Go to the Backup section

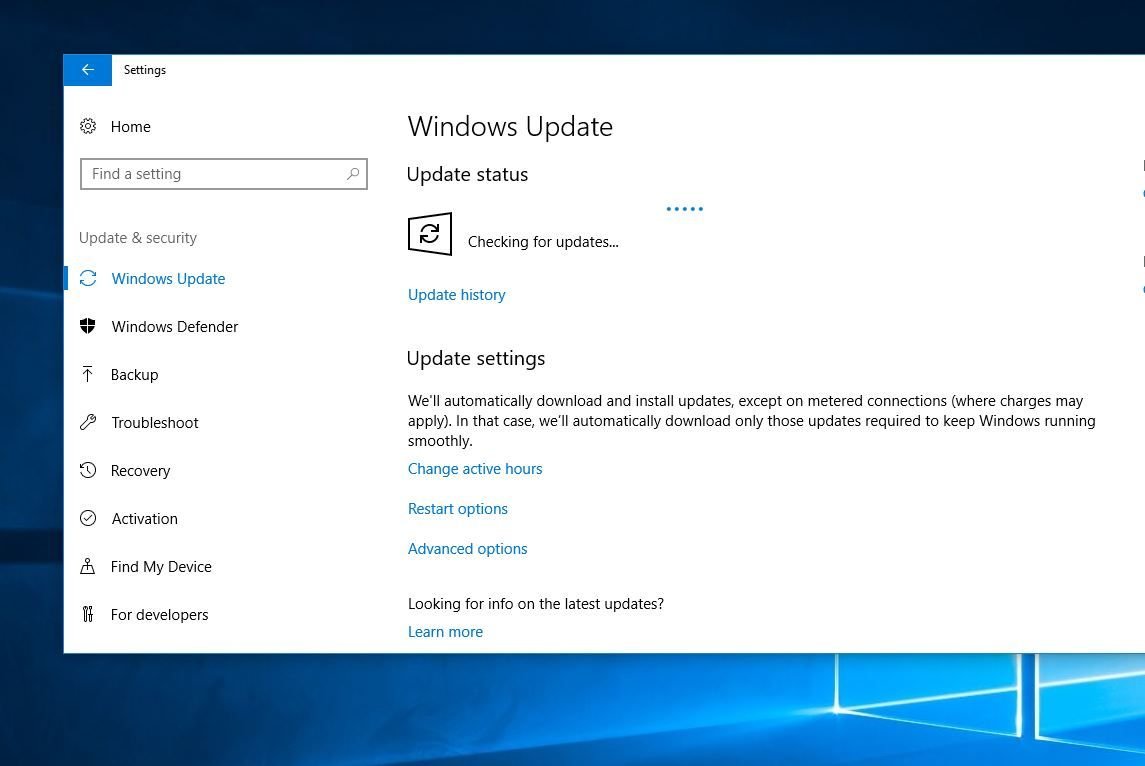(x=134, y=375)
